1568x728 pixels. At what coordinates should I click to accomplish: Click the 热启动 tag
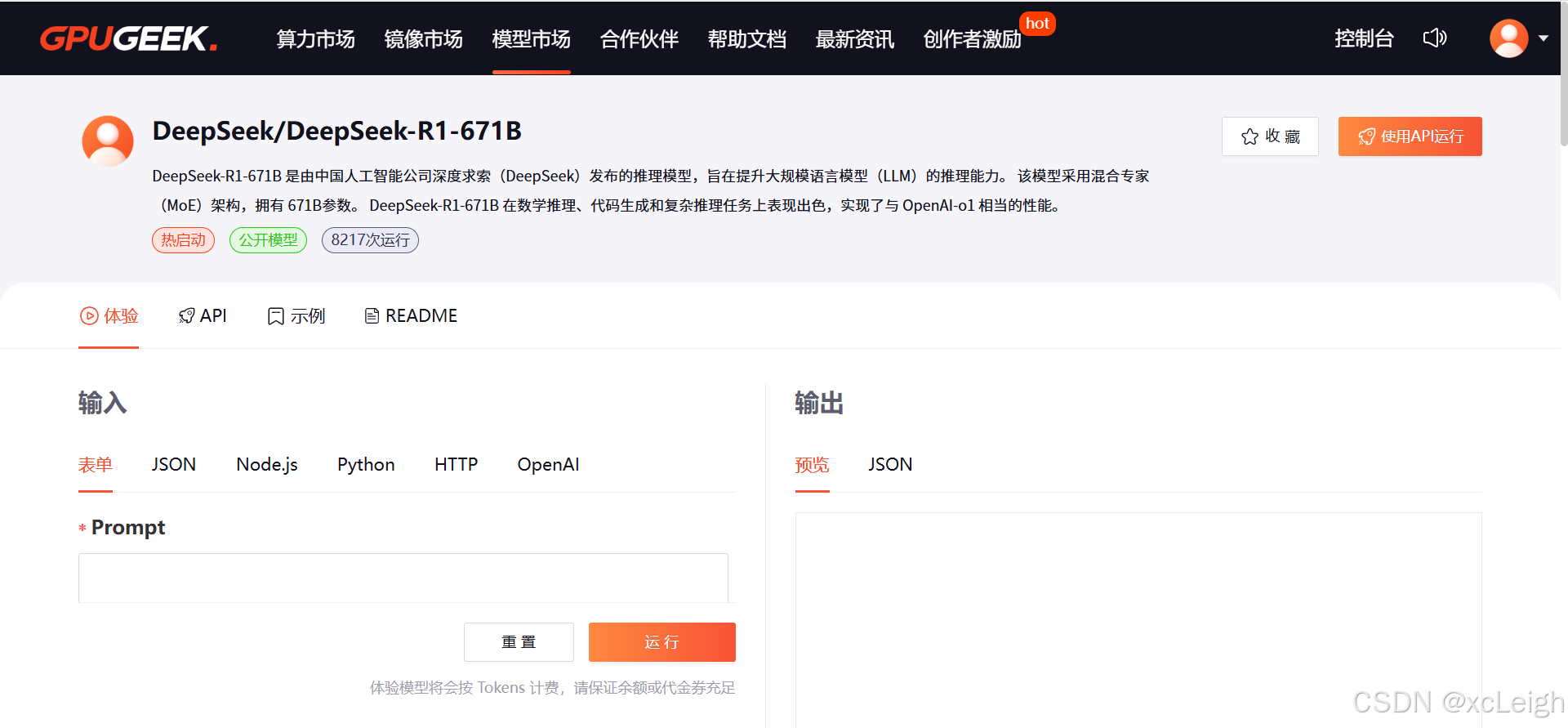click(x=183, y=240)
